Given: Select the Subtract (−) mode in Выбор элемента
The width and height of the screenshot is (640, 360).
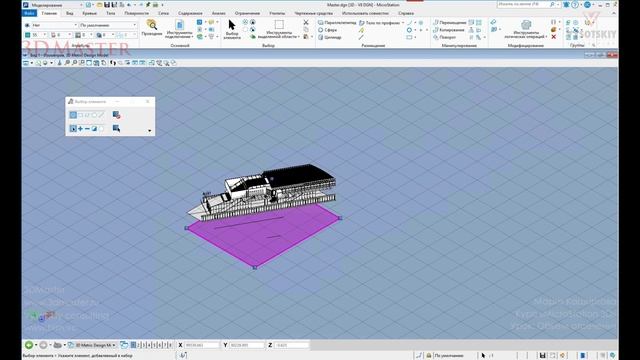Looking at the screenshot, I should [87, 129].
